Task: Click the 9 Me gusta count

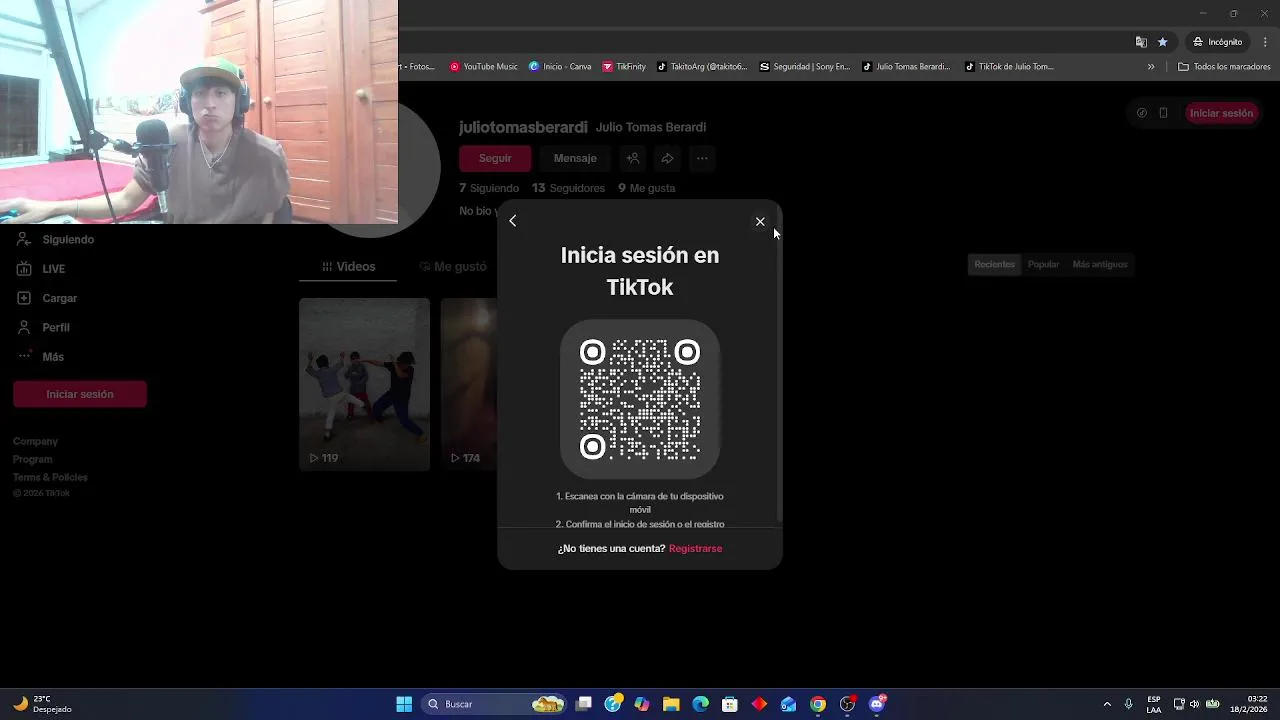Action: coord(646,188)
